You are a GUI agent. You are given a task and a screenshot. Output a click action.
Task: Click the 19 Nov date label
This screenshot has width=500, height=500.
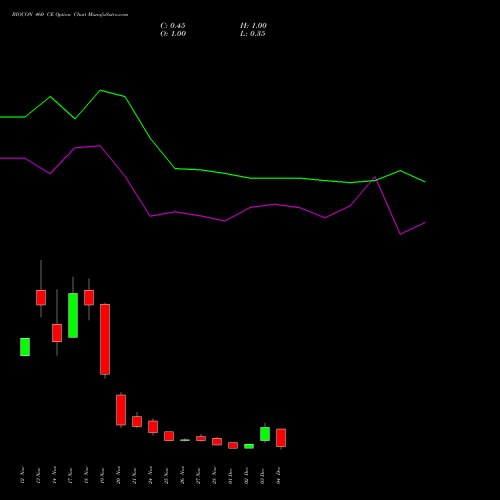tap(102, 475)
